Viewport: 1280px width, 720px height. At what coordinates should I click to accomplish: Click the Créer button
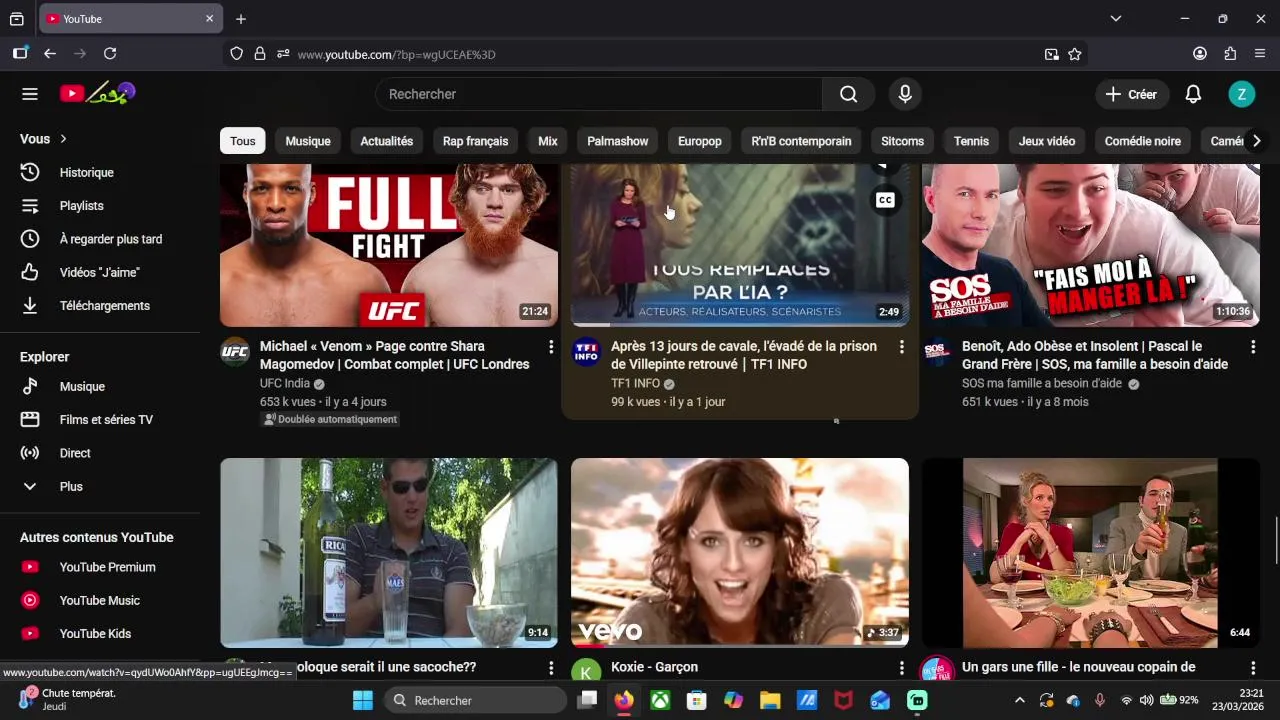(x=1132, y=94)
